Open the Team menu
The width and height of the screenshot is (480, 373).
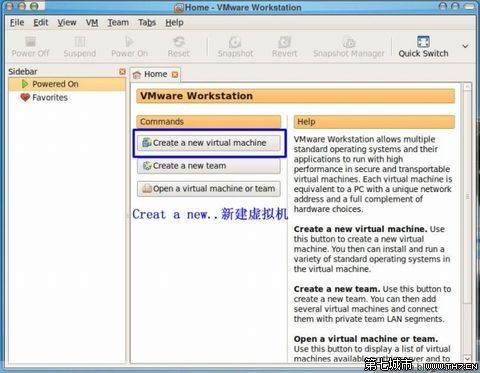[x=118, y=23]
